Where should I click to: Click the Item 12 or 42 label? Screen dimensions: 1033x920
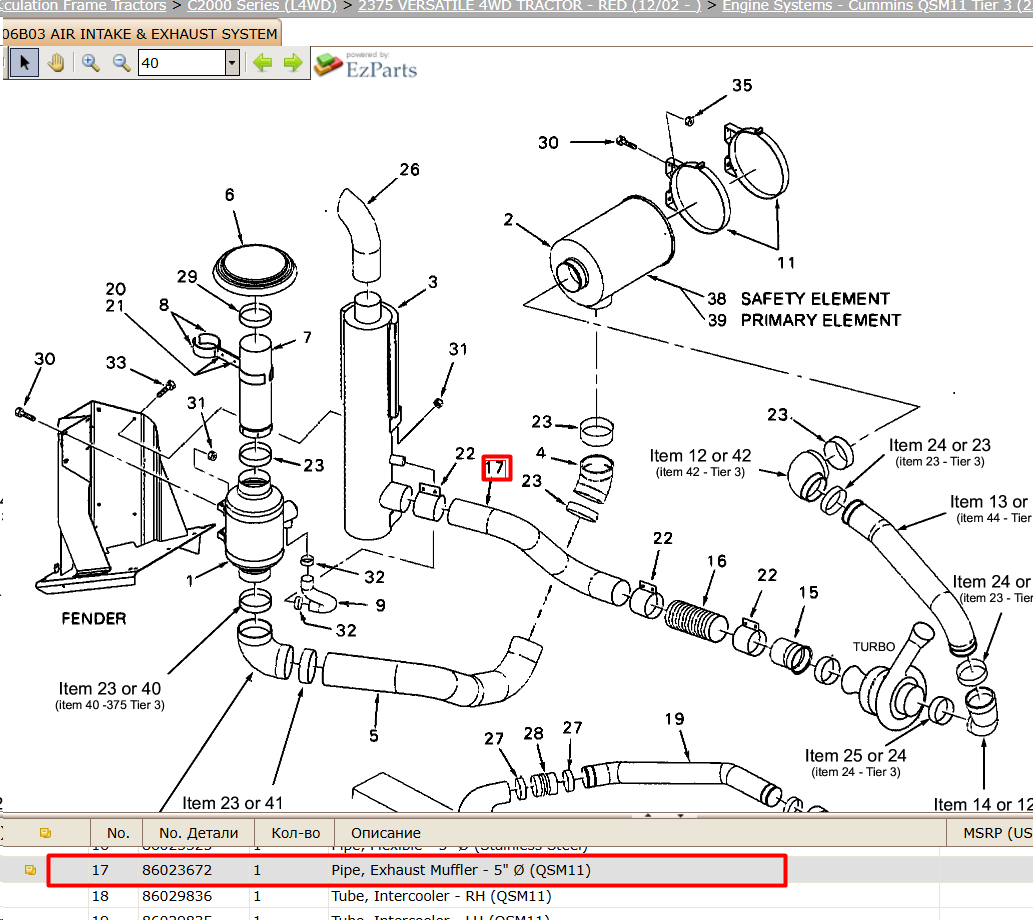700,455
